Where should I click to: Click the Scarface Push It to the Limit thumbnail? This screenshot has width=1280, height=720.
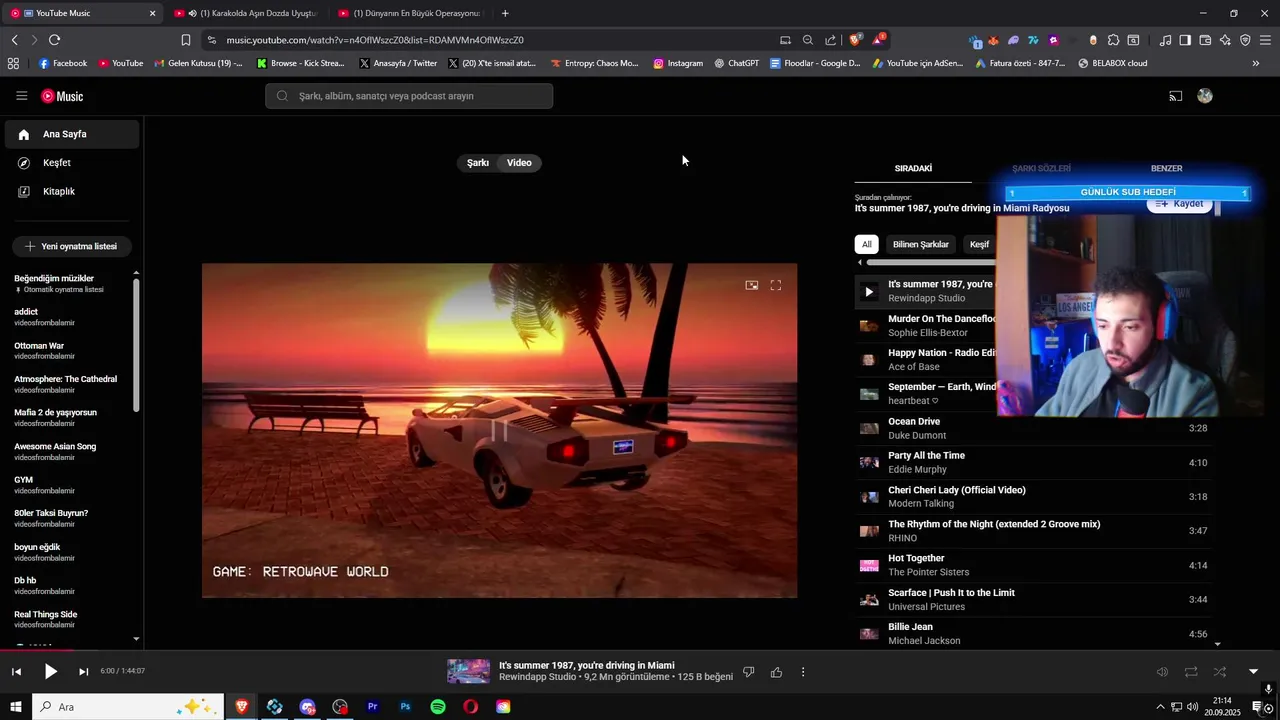[869, 600]
